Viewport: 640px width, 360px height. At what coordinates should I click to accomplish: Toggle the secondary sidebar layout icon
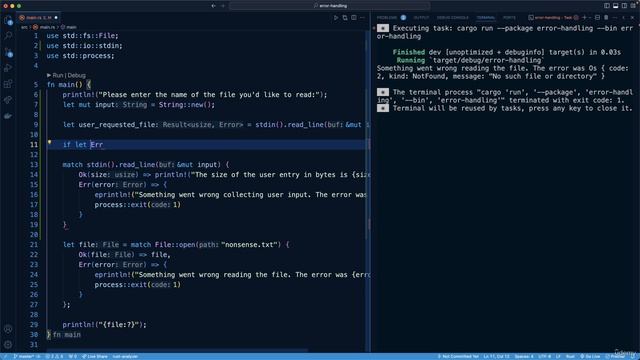[x=624, y=6]
